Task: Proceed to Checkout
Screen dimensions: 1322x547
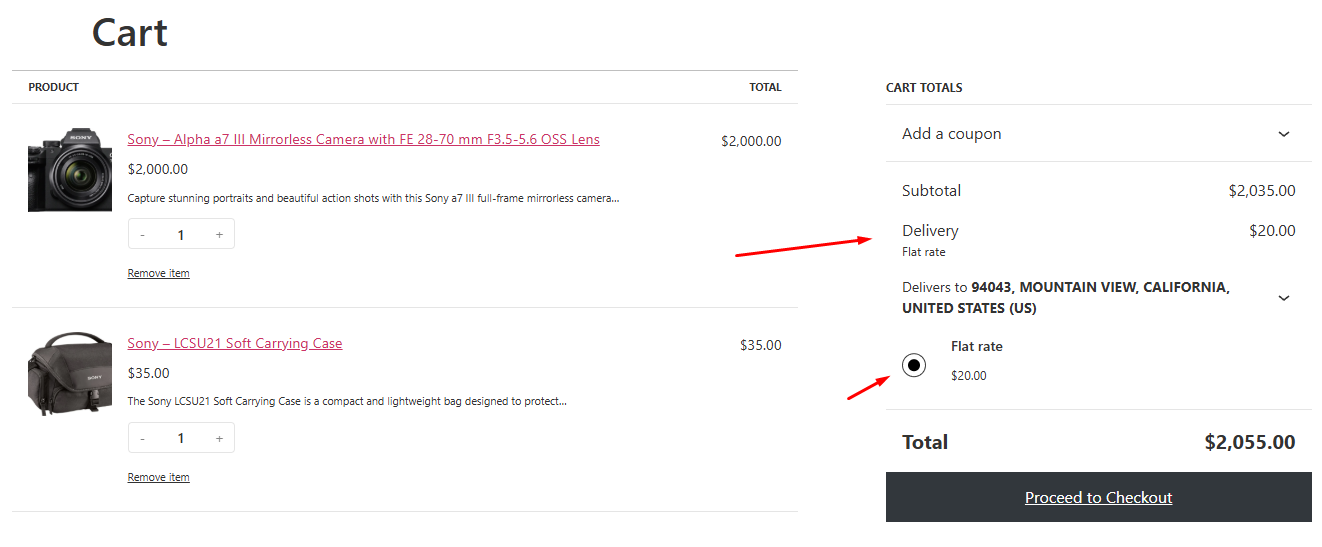Action: [1098, 497]
